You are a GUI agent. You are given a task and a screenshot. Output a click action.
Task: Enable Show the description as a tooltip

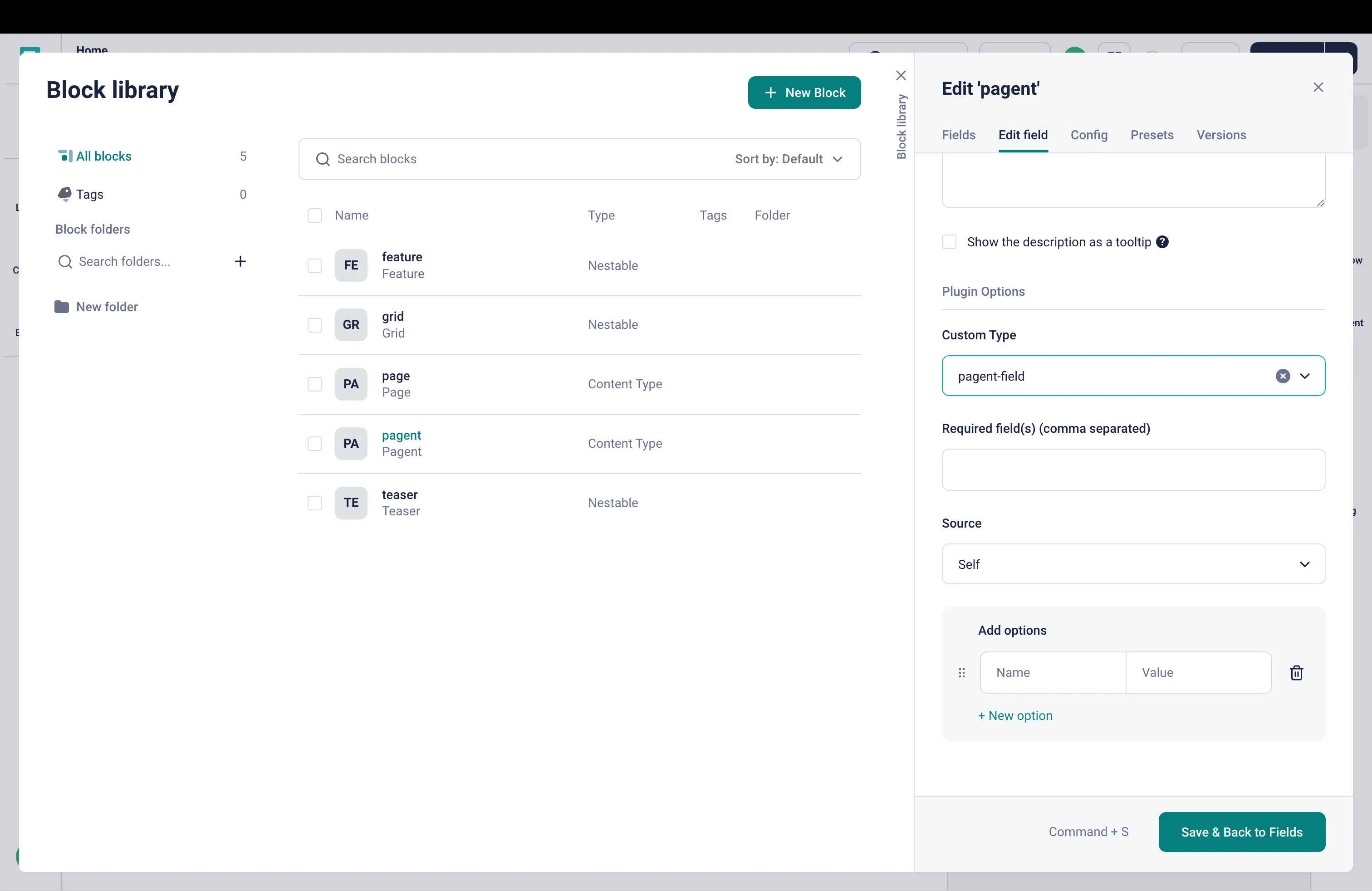949,242
